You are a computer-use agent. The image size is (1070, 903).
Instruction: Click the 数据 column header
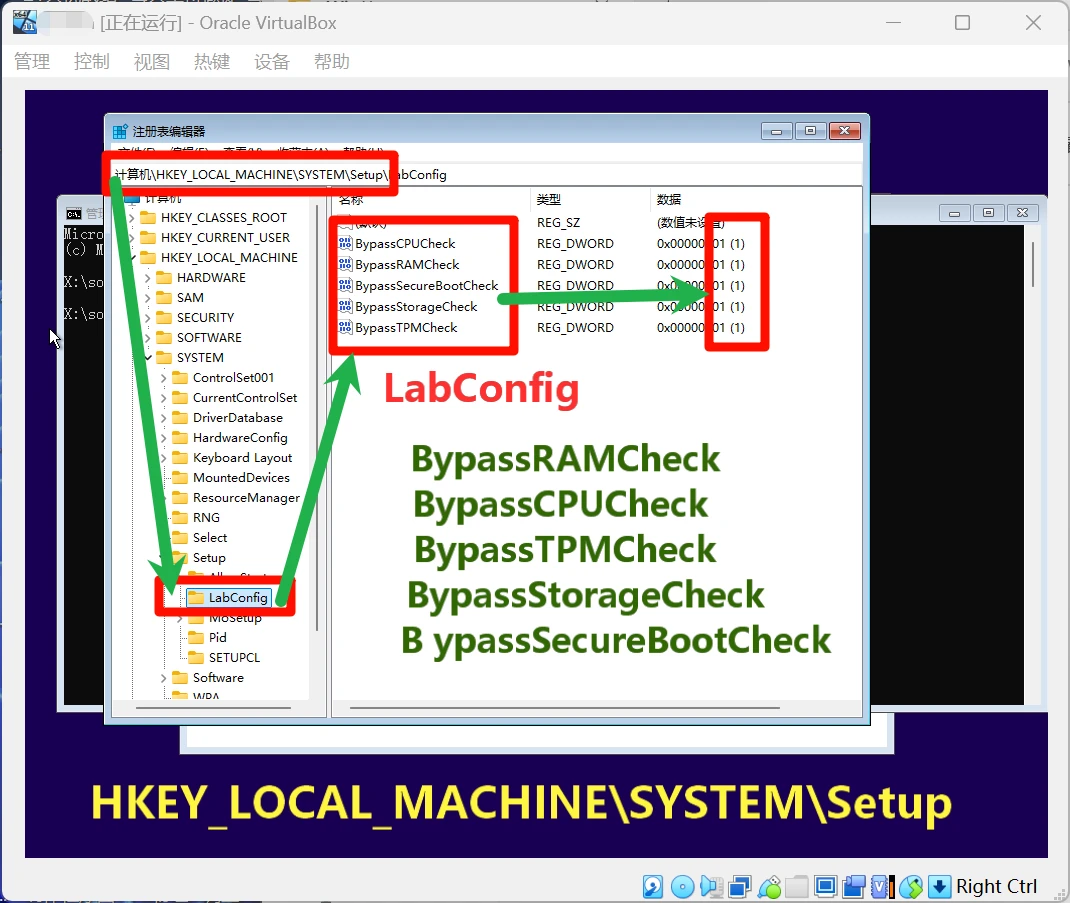pyautogui.click(x=669, y=199)
